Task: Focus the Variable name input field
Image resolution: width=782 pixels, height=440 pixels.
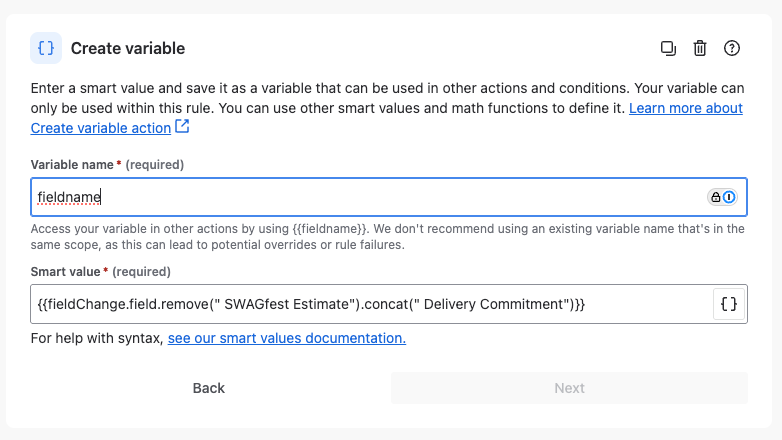Action: pyautogui.click(x=389, y=197)
